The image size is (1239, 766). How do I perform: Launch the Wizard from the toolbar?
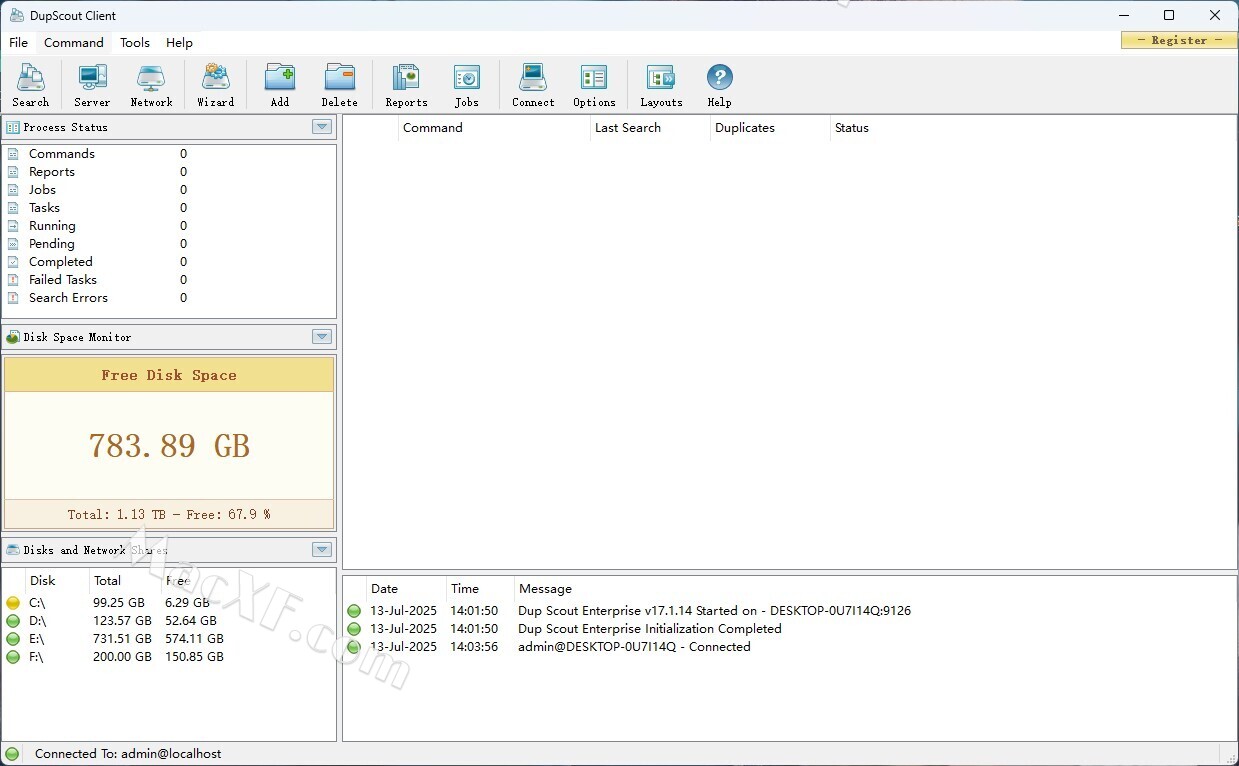[x=215, y=85]
